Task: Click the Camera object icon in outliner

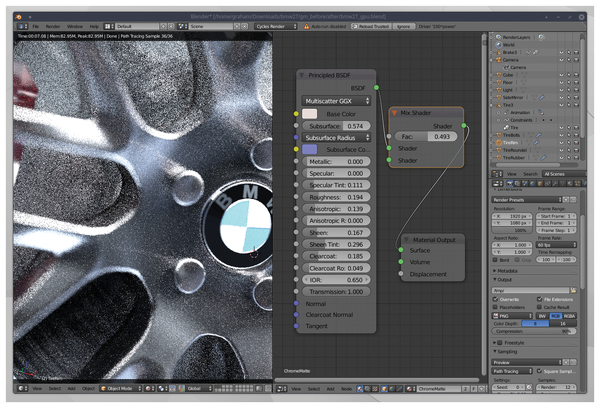Action: (x=499, y=60)
